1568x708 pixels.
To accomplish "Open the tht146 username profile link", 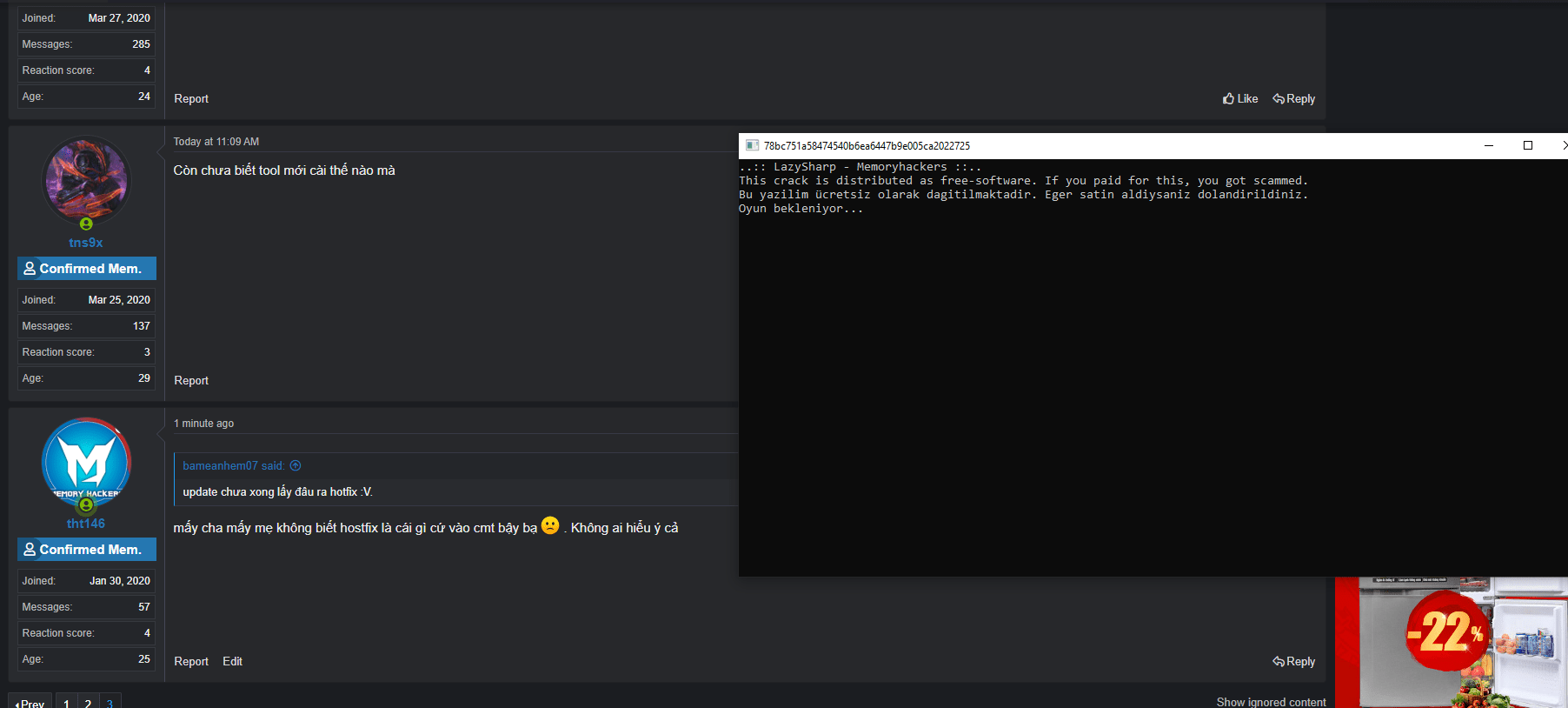I will click(86, 524).
